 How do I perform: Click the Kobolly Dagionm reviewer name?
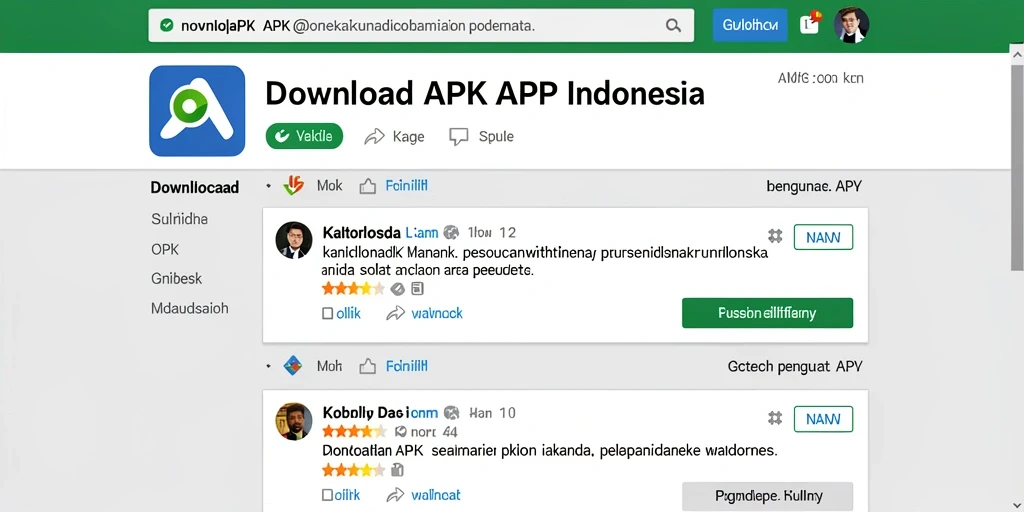pos(381,413)
